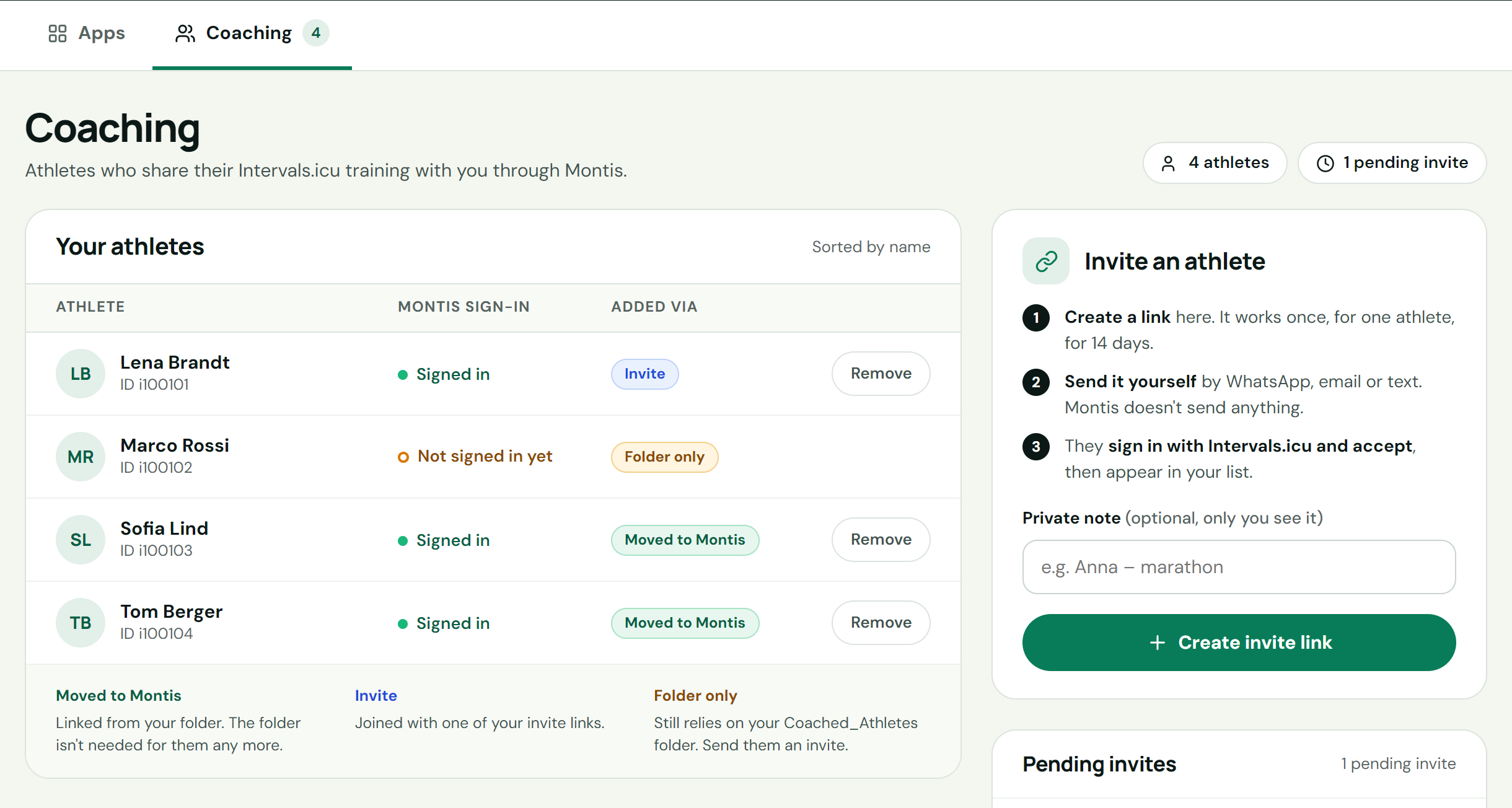Click the Coaching people icon

(x=185, y=33)
